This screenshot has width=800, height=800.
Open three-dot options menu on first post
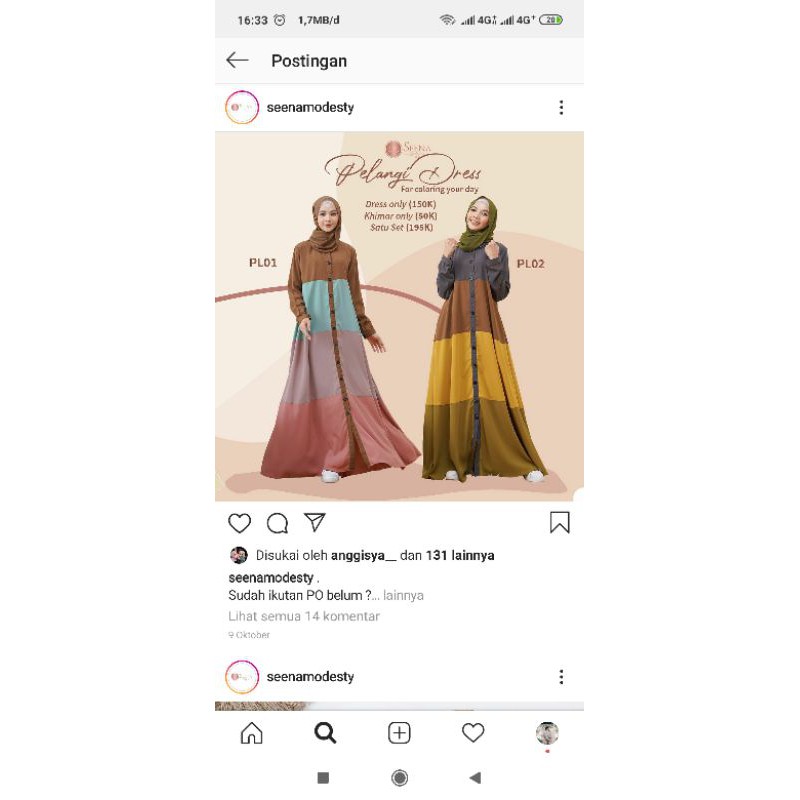[561, 107]
